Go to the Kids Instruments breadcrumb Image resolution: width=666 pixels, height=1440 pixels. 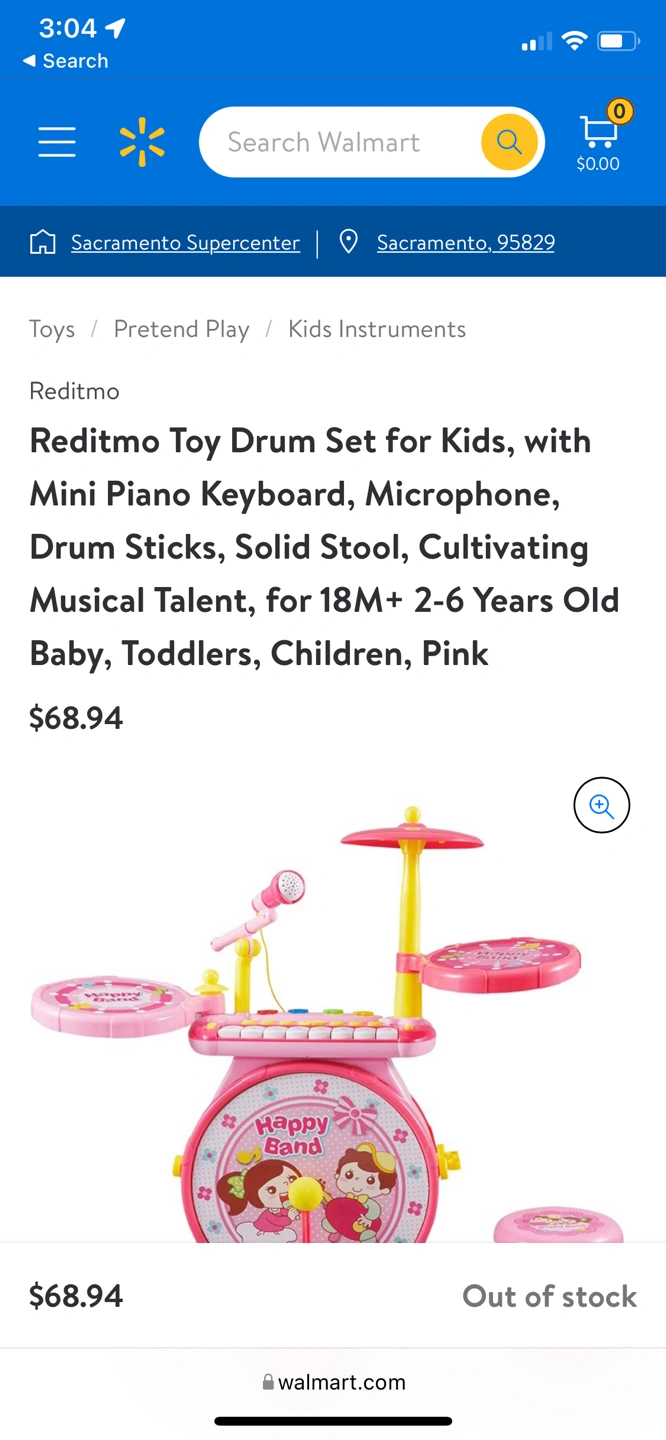click(377, 329)
